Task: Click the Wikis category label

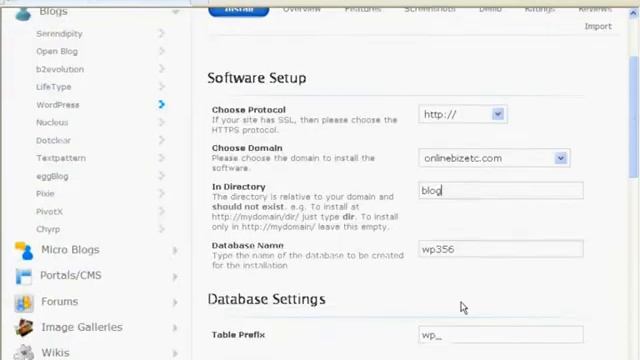Action: pyautogui.click(x=55, y=352)
